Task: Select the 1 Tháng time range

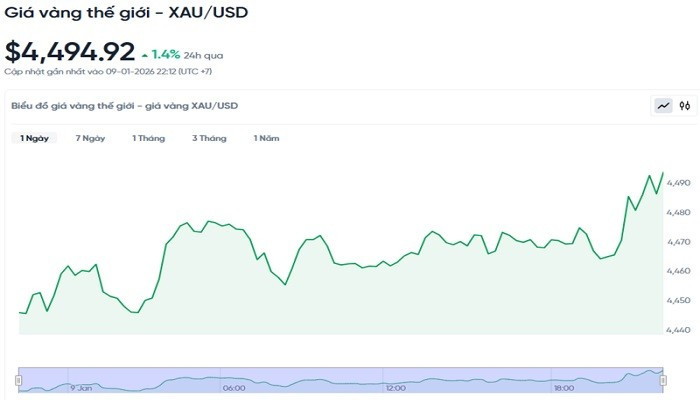Action: pos(148,138)
